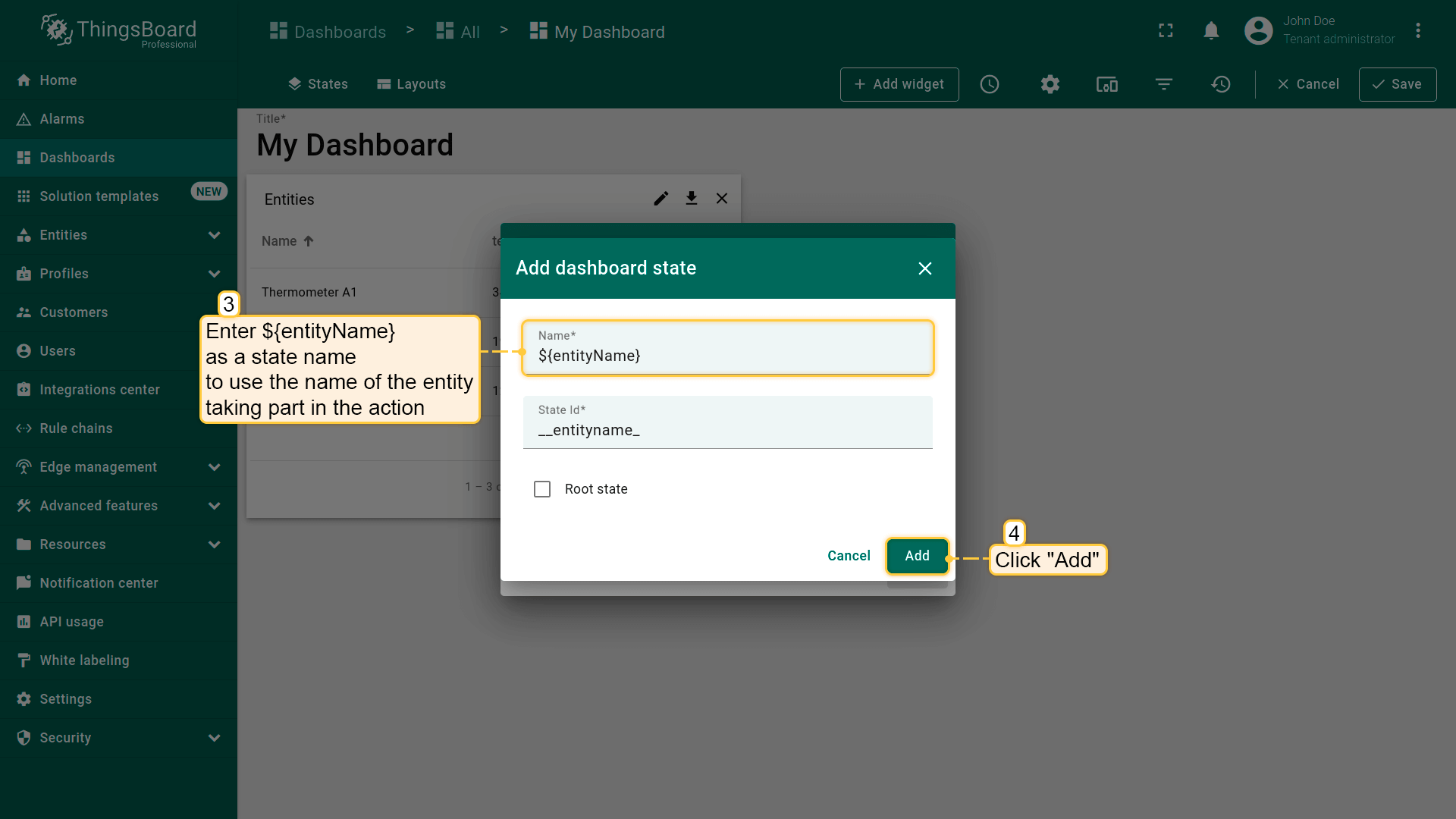Click the Add button in dialog
The height and width of the screenshot is (819, 1456).
(x=917, y=556)
